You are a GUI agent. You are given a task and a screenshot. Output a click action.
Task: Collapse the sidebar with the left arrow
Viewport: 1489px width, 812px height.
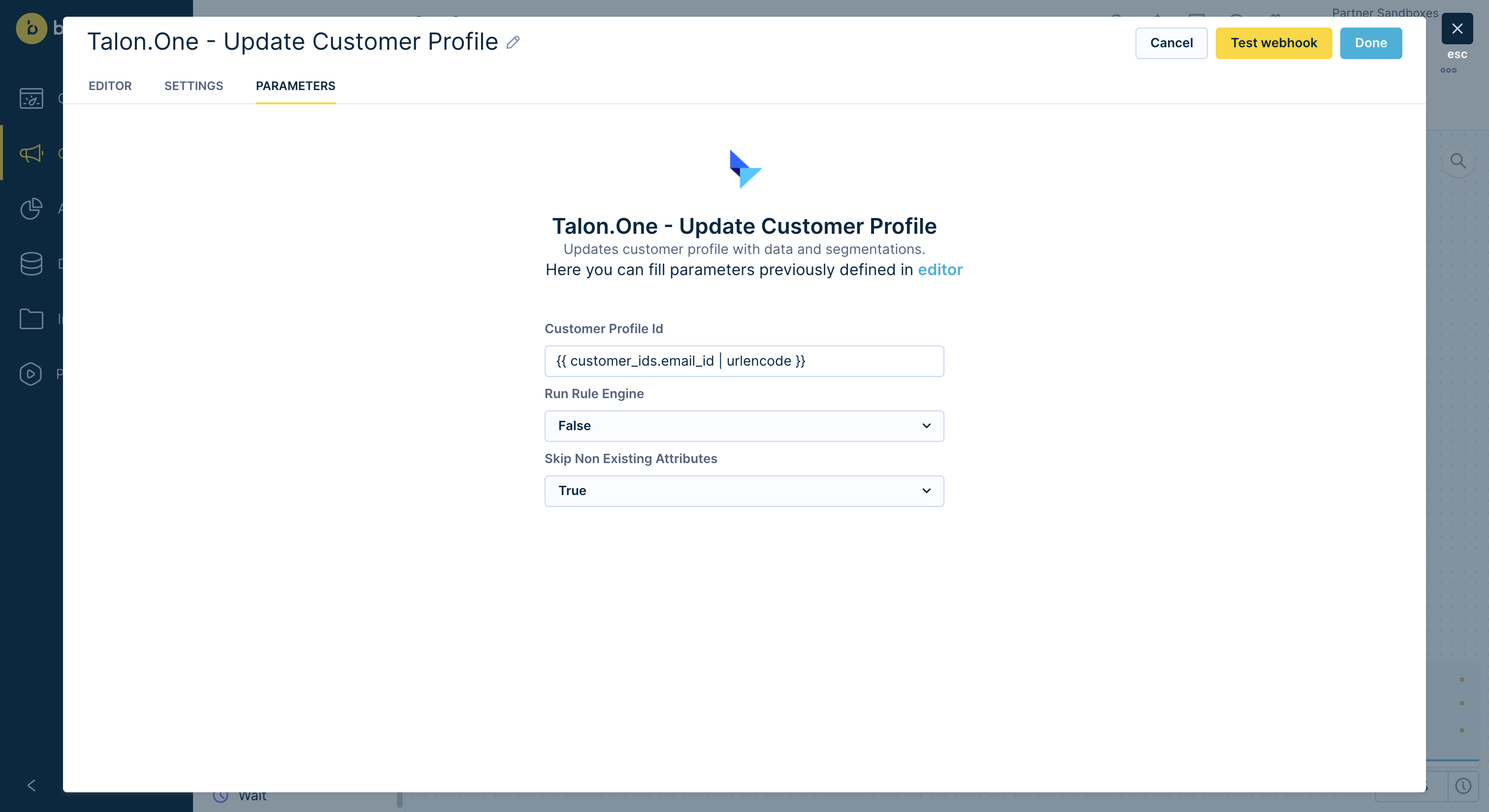[31, 785]
